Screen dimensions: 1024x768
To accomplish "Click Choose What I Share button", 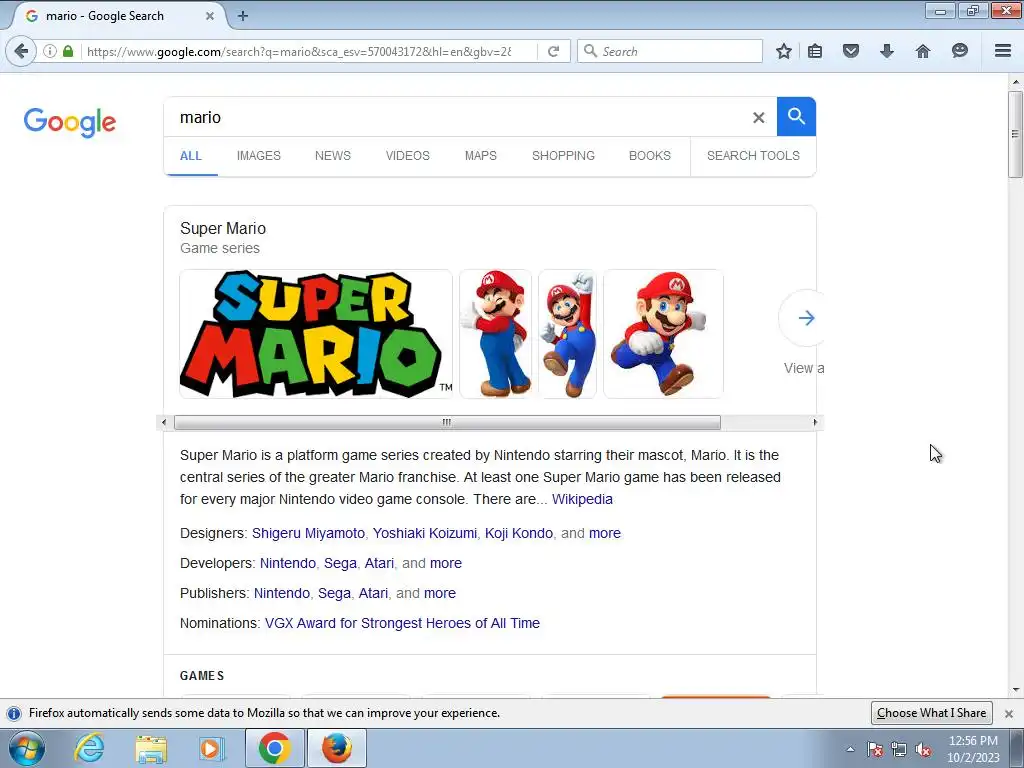I will pos(931,712).
